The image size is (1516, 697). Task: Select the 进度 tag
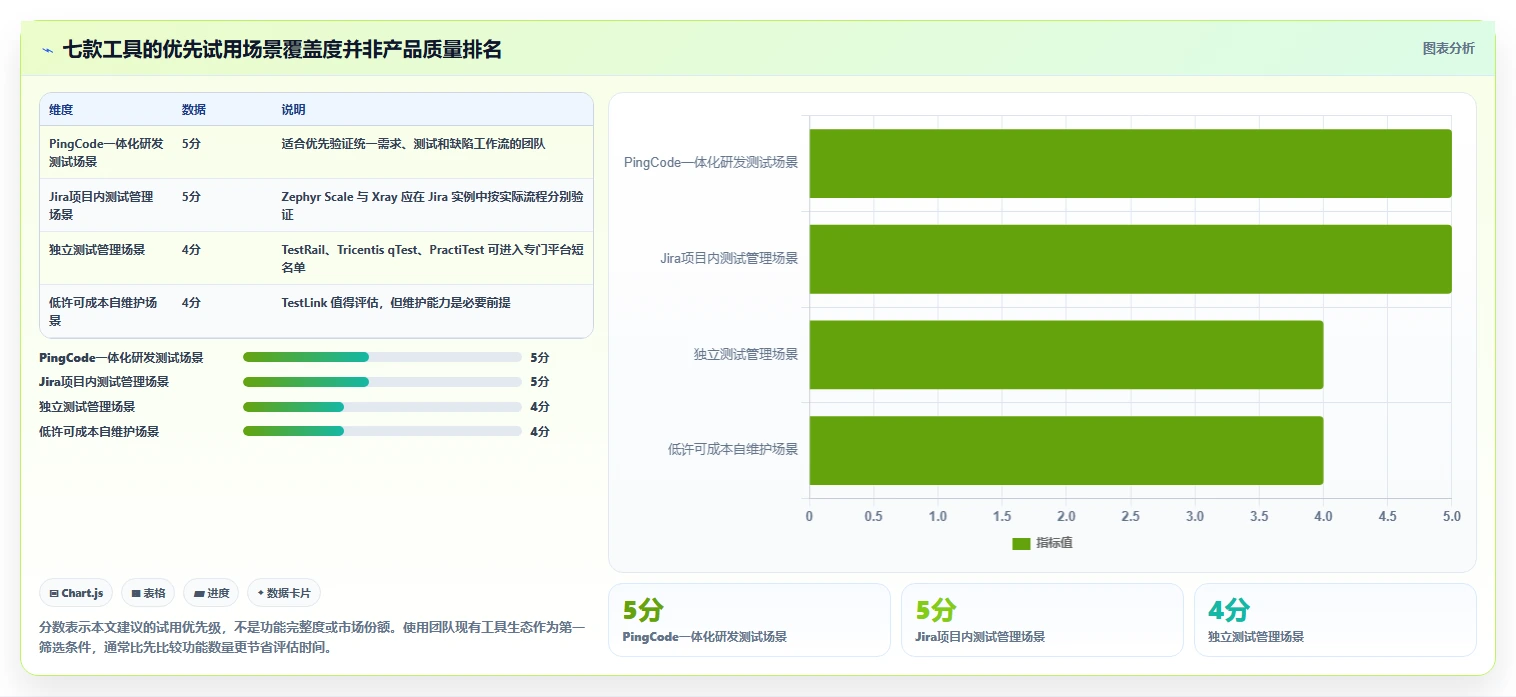tap(211, 593)
